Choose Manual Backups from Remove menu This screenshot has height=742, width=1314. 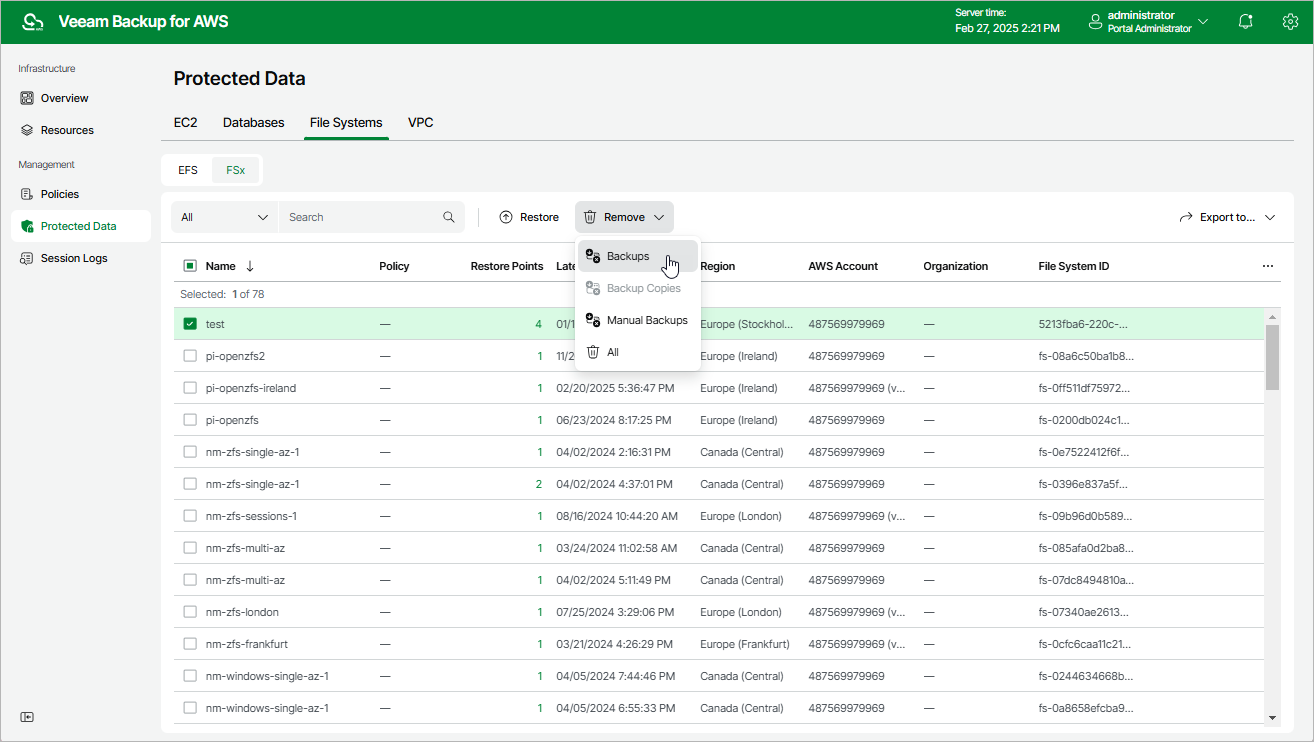pyautogui.click(x=646, y=320)
